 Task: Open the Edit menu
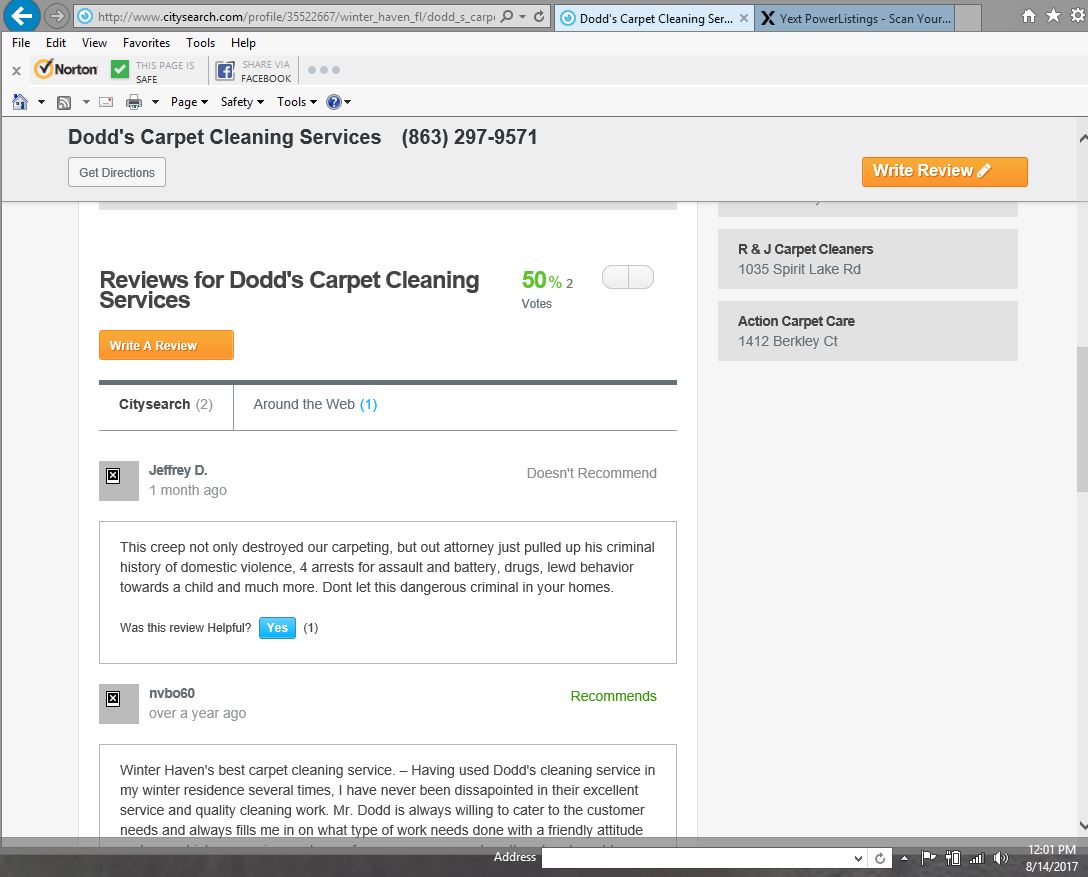(x=56, y=43)
